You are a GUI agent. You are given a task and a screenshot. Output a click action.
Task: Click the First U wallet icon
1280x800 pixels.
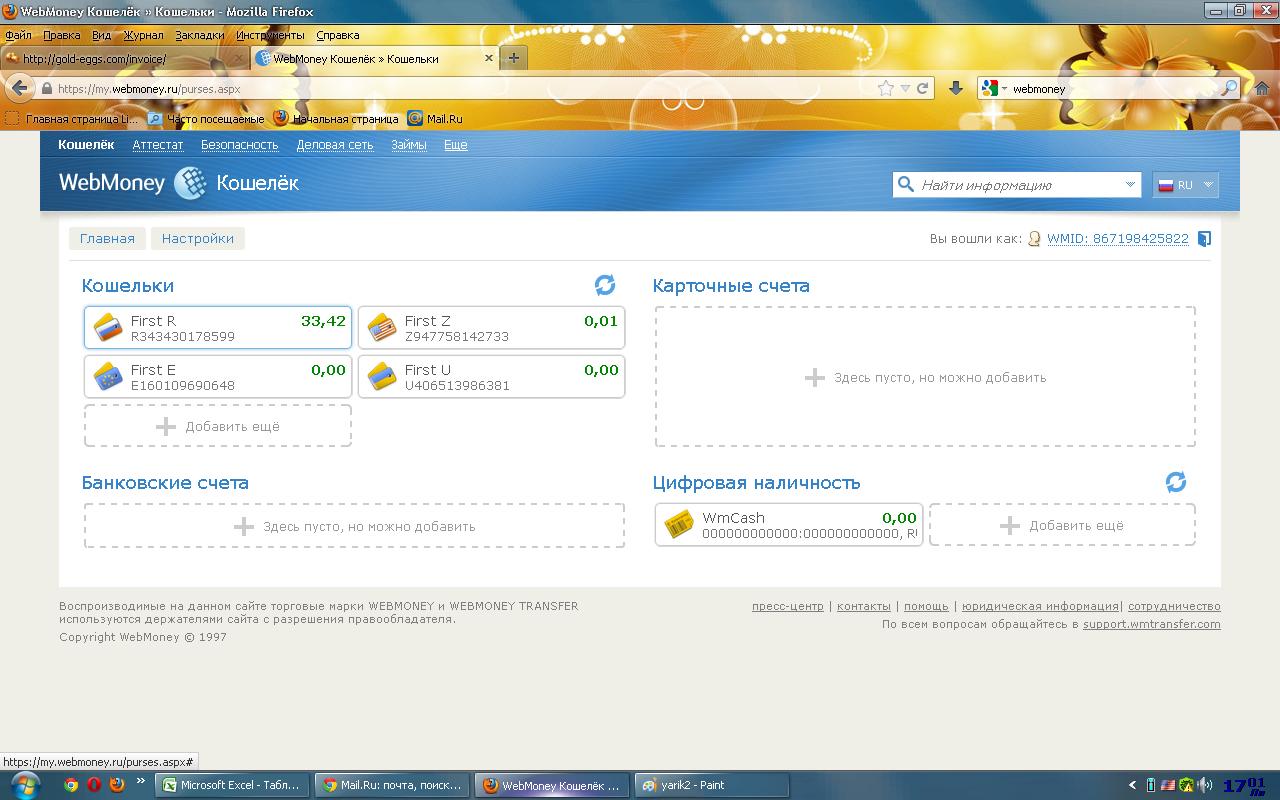click(x=382, y=376)
